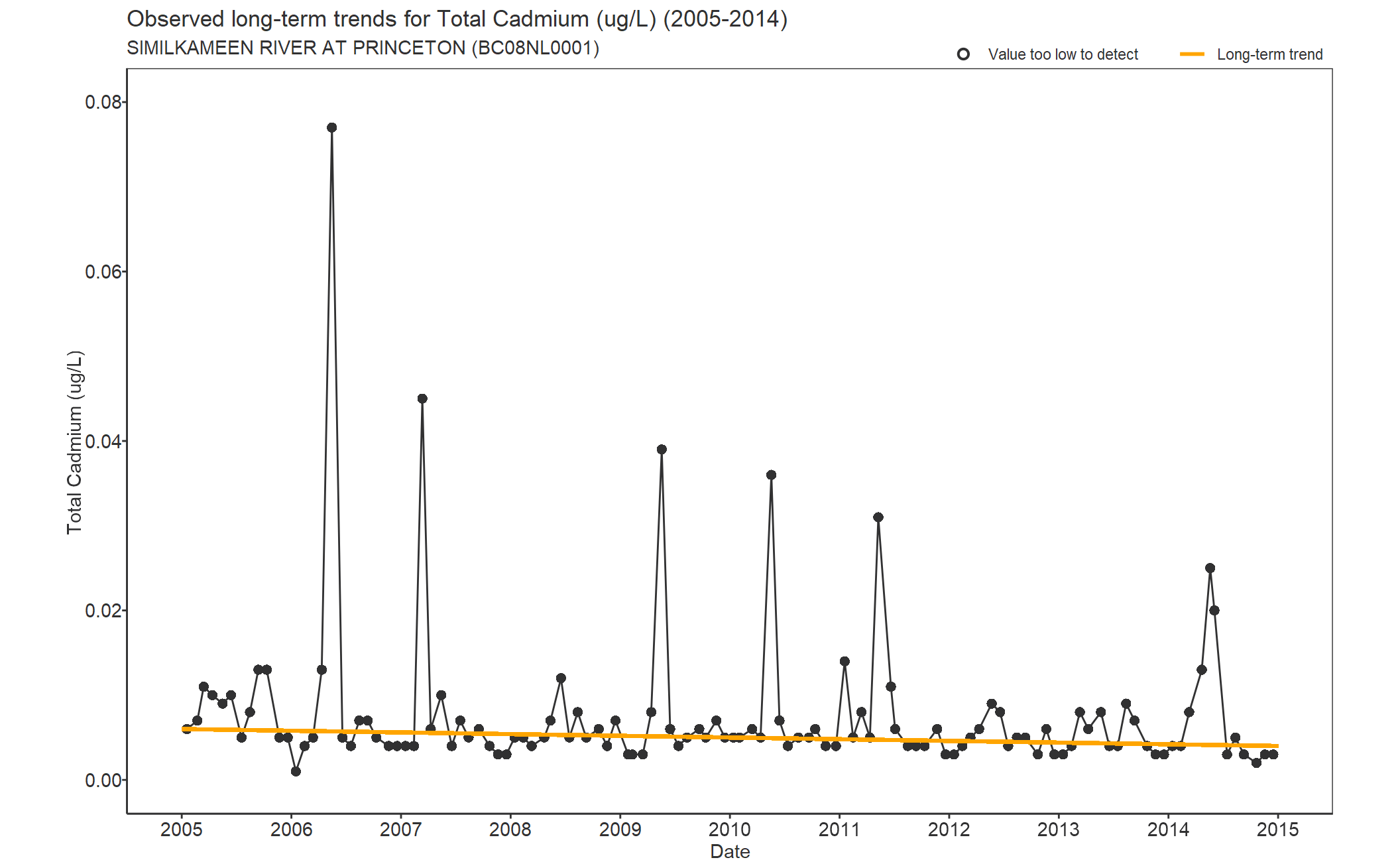
Task: Click the 2005 x-axis tick label
Action: point(182,830)
